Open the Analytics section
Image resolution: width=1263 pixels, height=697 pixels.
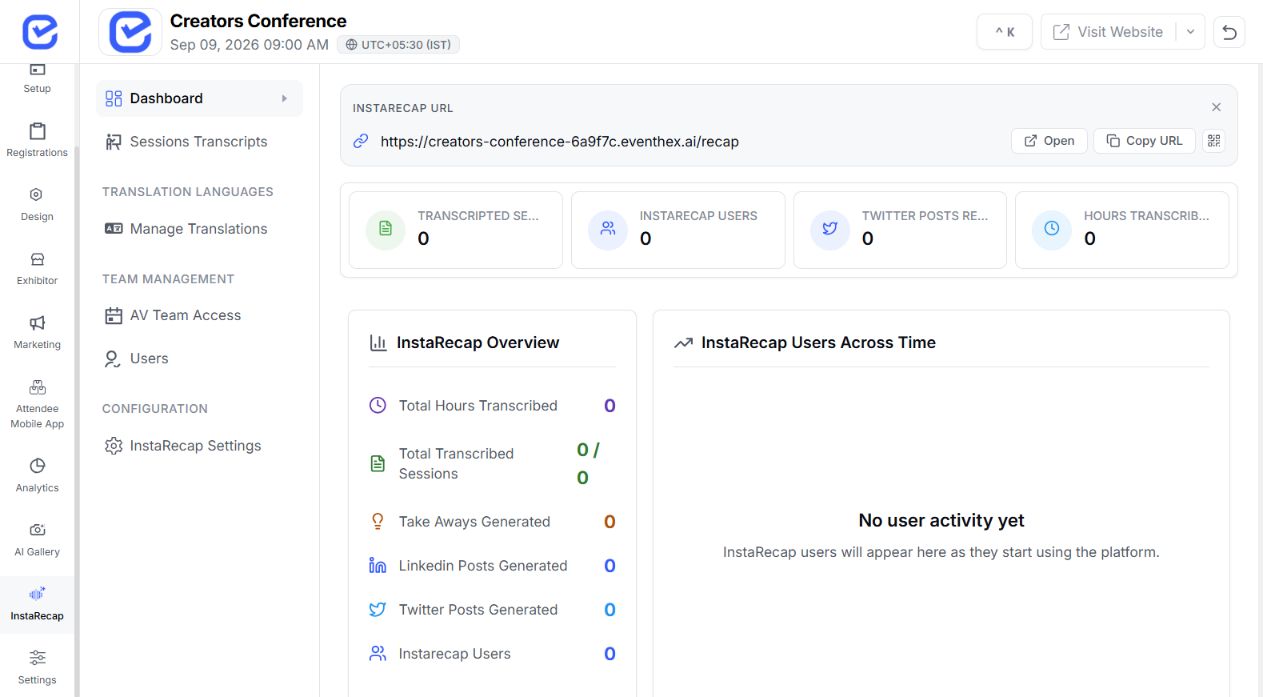click(37, 476)
